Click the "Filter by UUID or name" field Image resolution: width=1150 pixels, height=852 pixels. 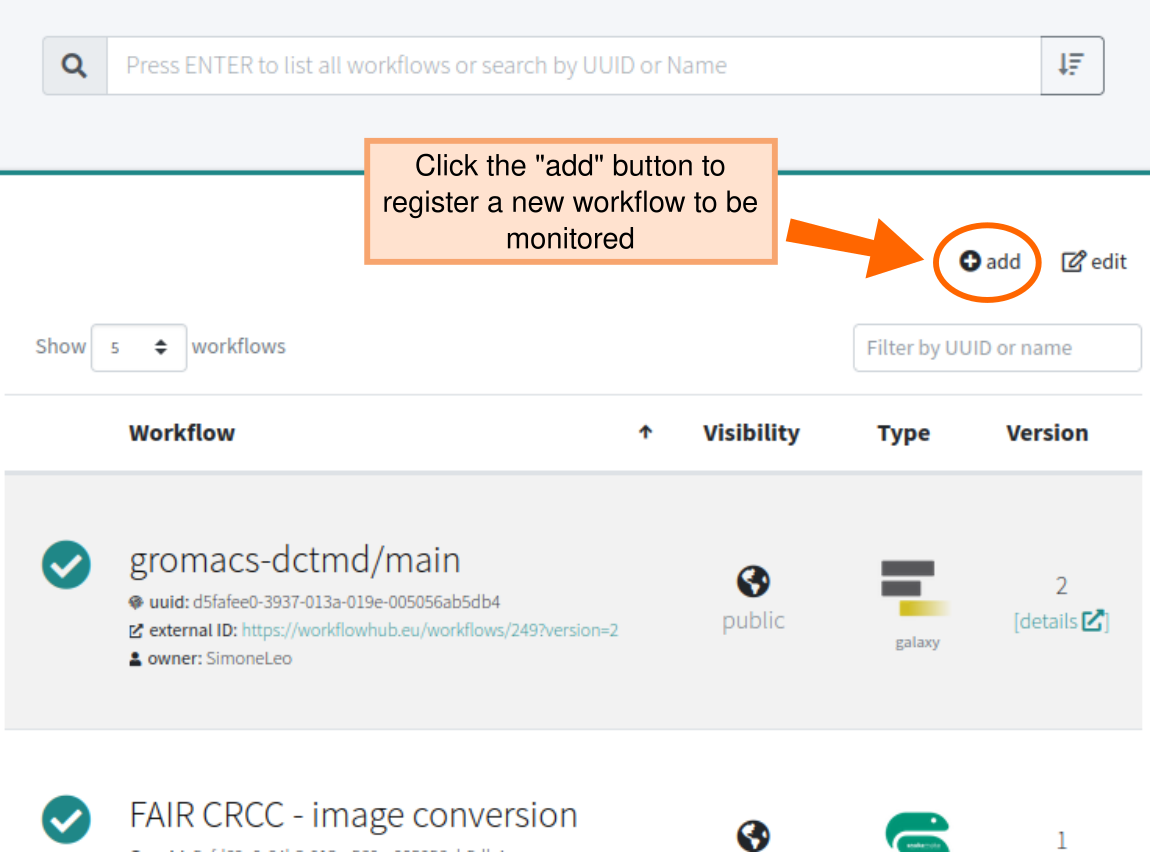point(997,347)
